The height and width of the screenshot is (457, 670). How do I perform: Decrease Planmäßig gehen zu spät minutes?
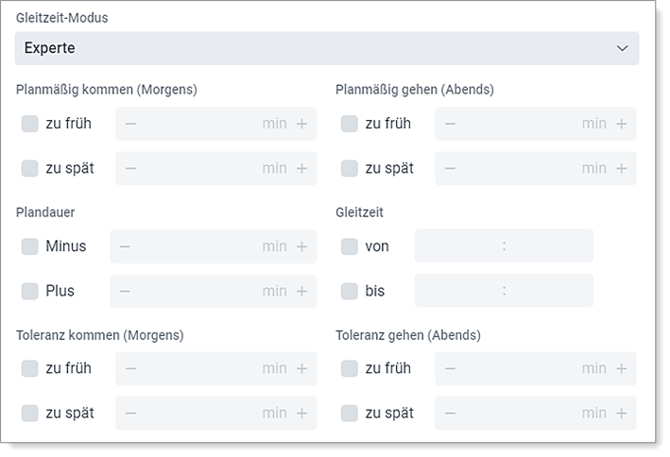click(450, 168)
